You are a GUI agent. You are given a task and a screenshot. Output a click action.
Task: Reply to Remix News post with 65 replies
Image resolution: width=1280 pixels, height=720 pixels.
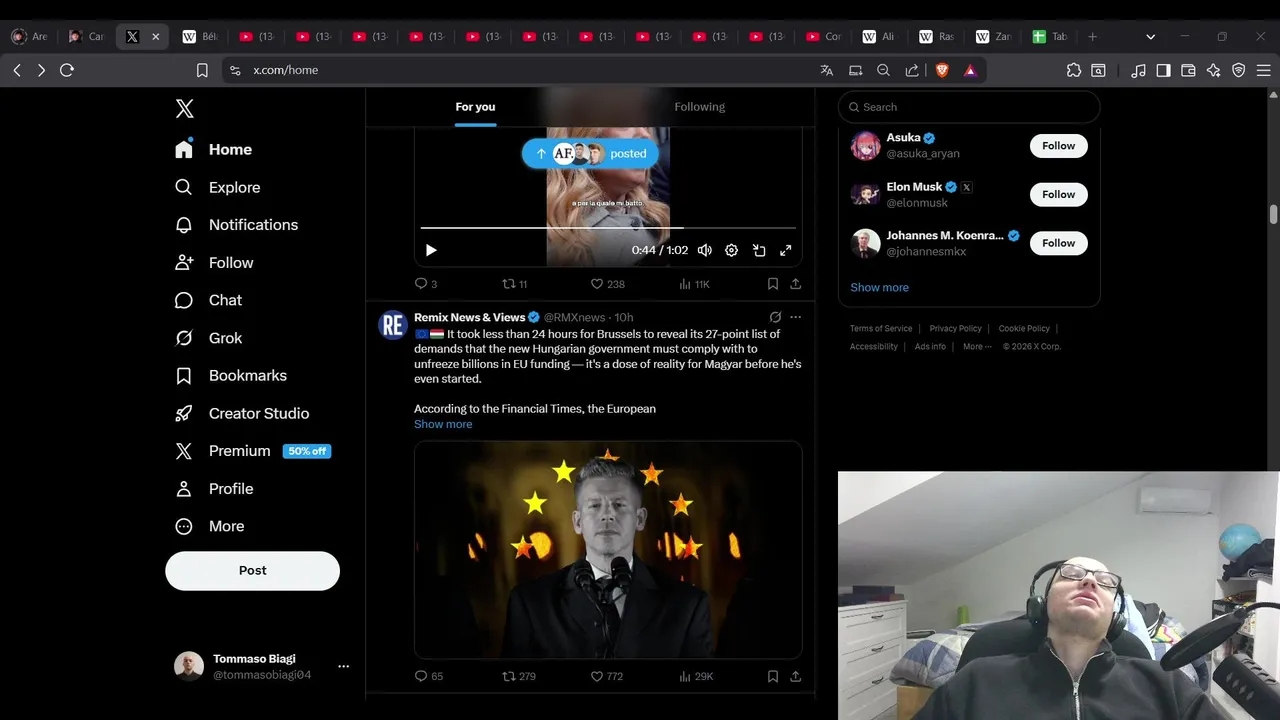point(429,676)
